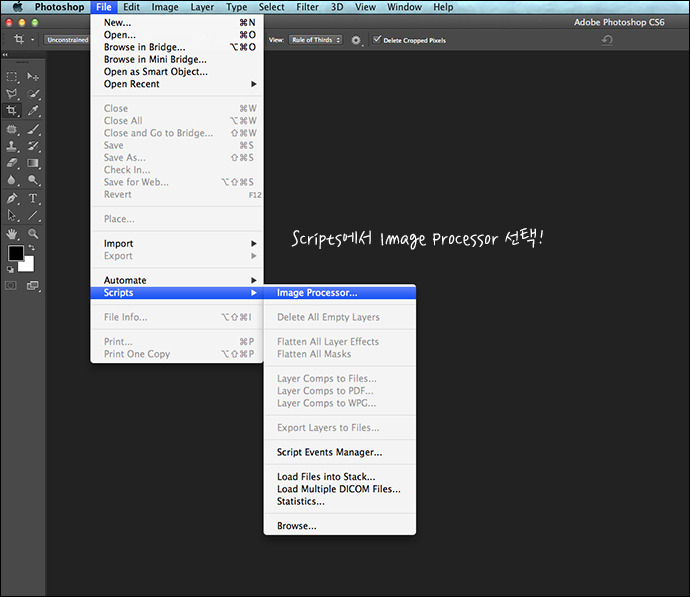Open the Crop tool preset picker
Screen dimensions: 690x597
[x=23, y=40]
